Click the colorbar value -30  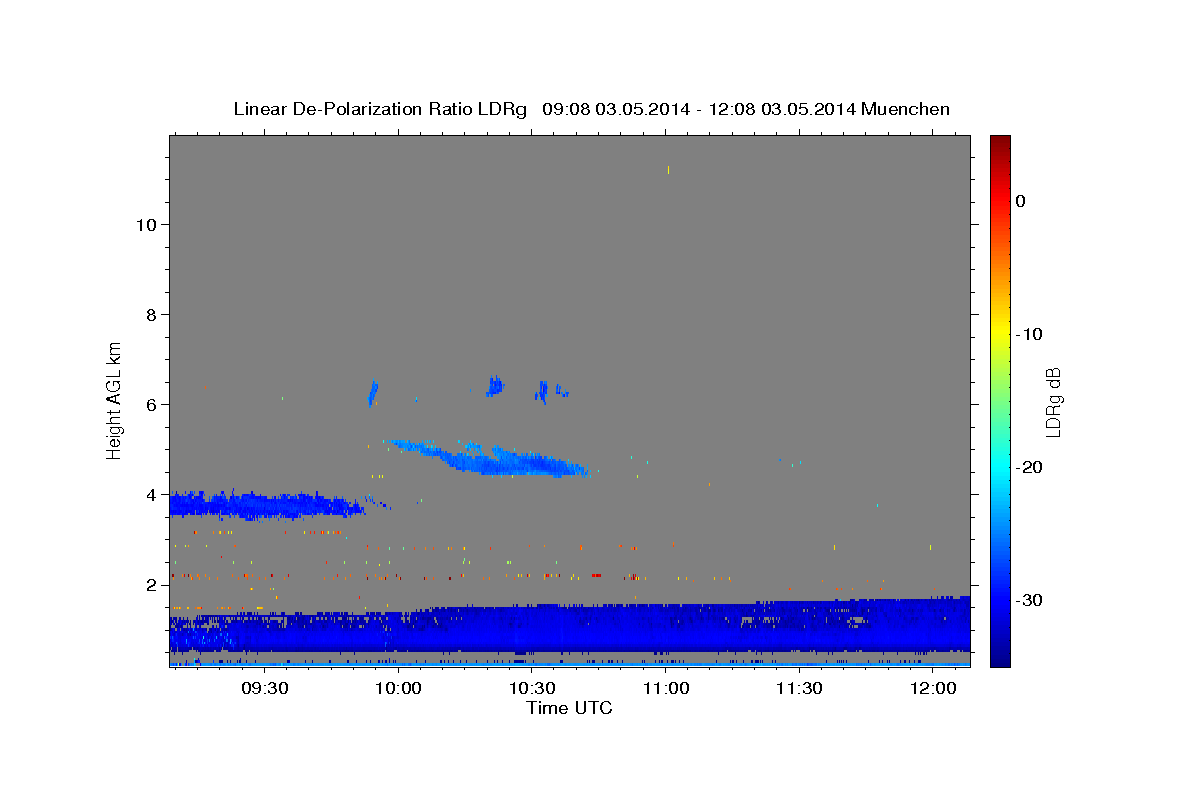pos(1031,600)
